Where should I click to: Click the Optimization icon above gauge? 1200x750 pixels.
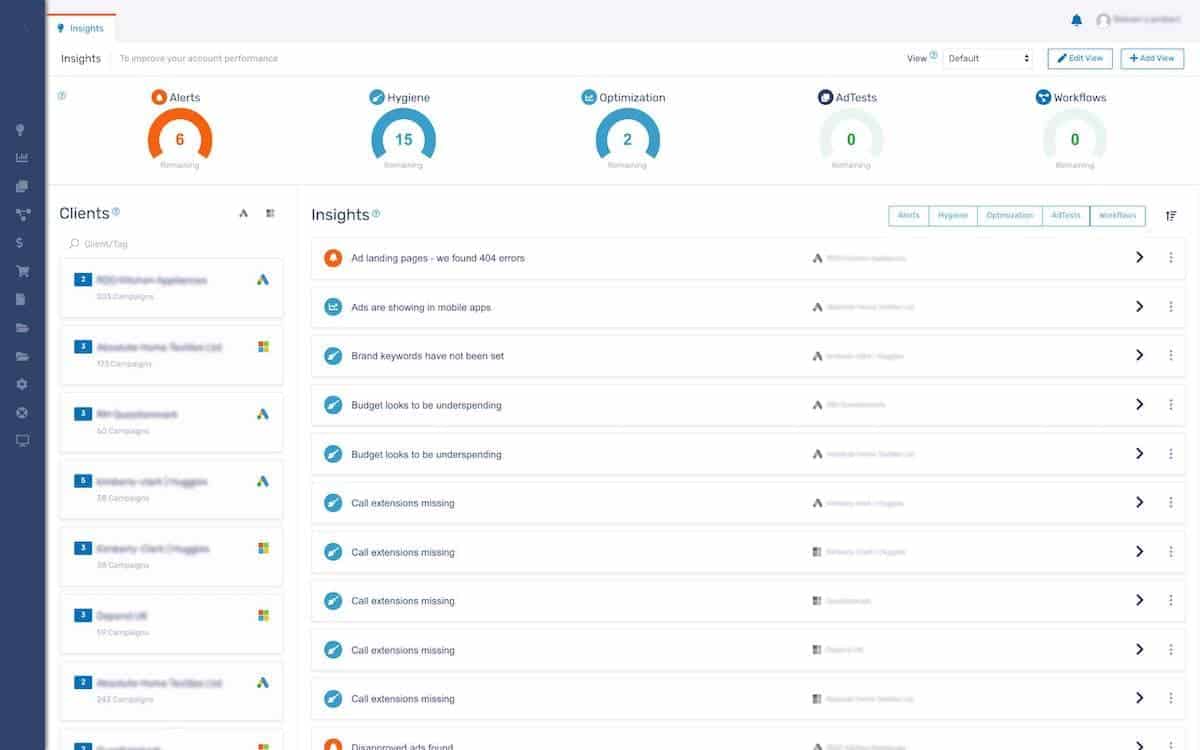[589, 97]
